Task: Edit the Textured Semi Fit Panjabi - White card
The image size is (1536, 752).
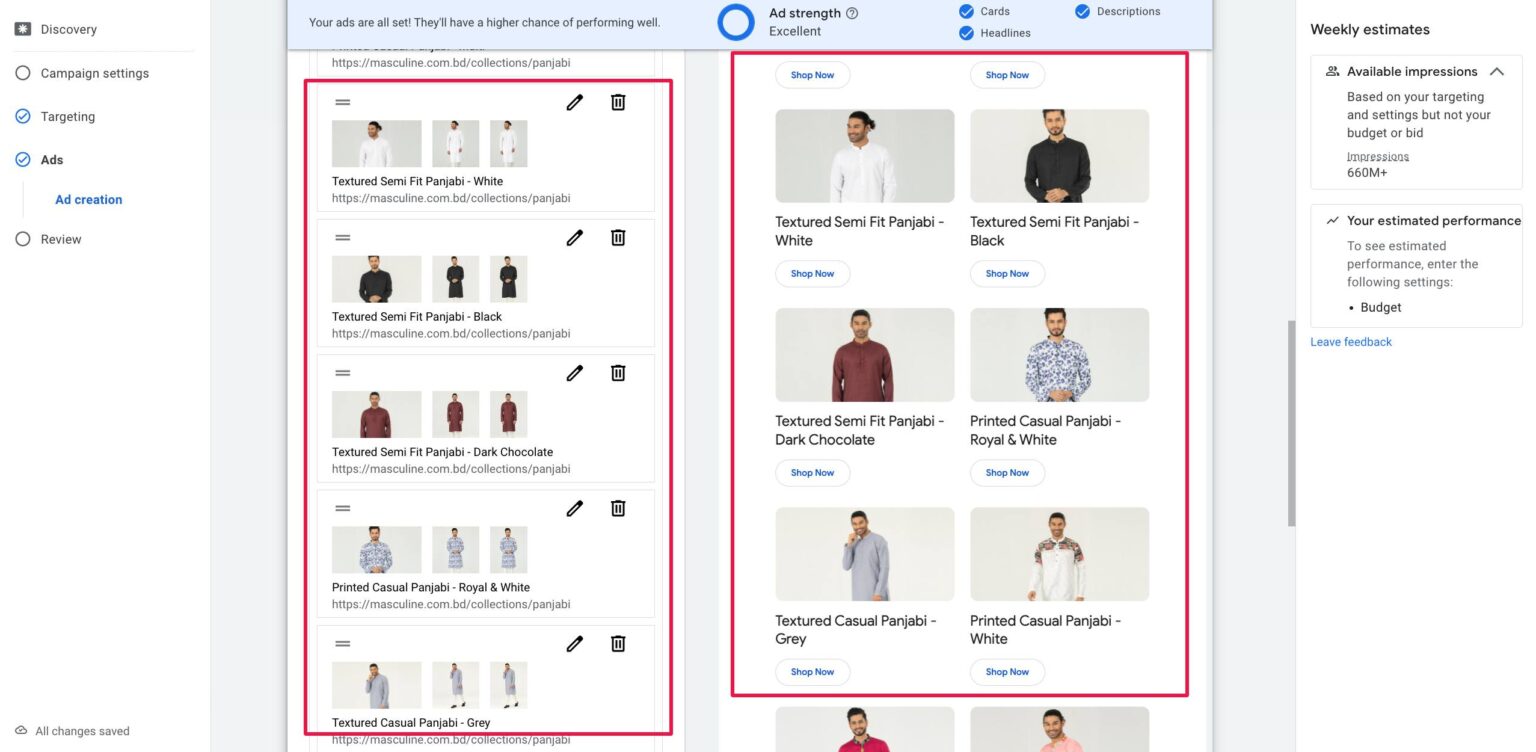Action: (x=574, y=102)
